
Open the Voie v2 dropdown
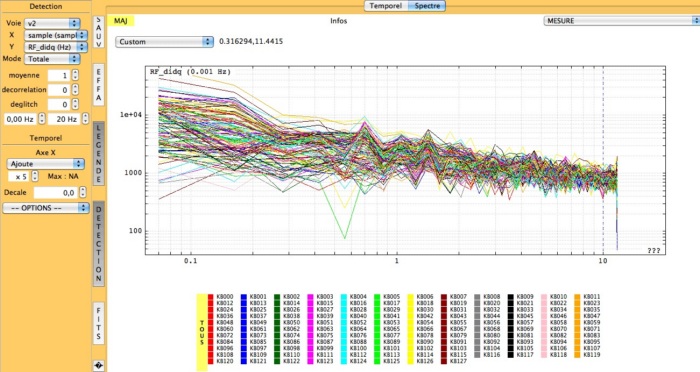(52, 23)
